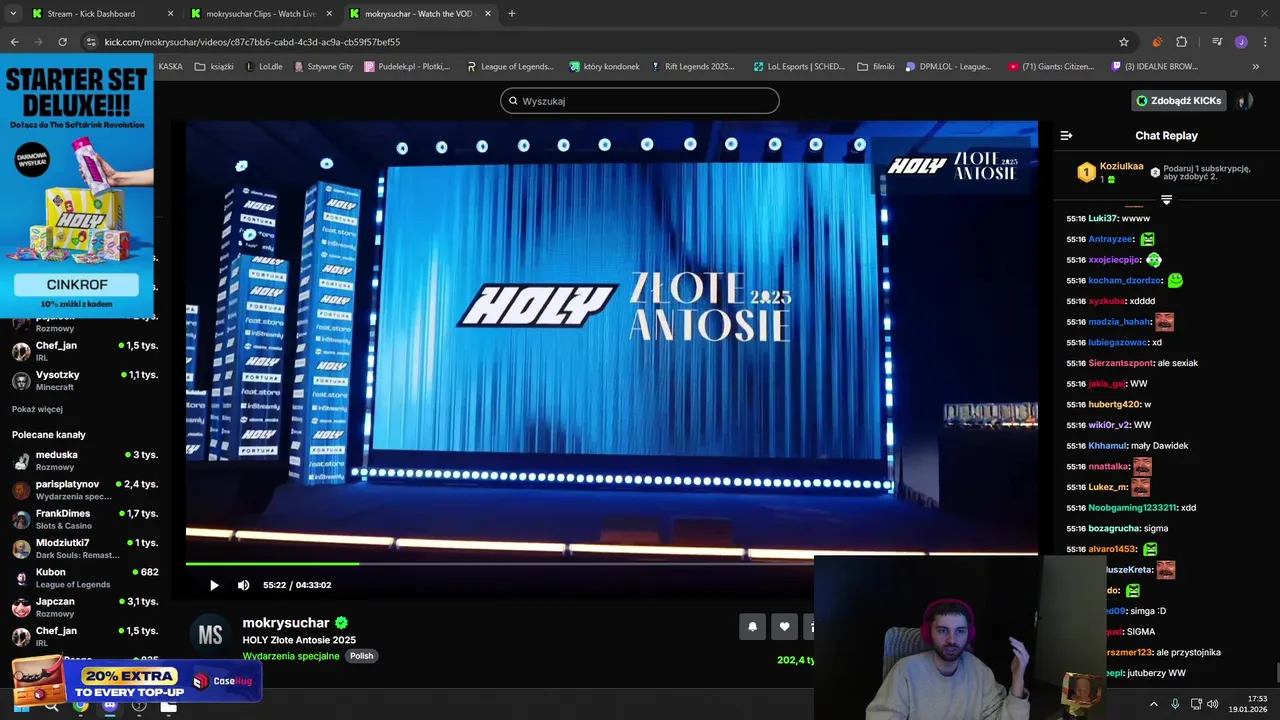Click chat user bozagrucha

tap(1114, 528)
